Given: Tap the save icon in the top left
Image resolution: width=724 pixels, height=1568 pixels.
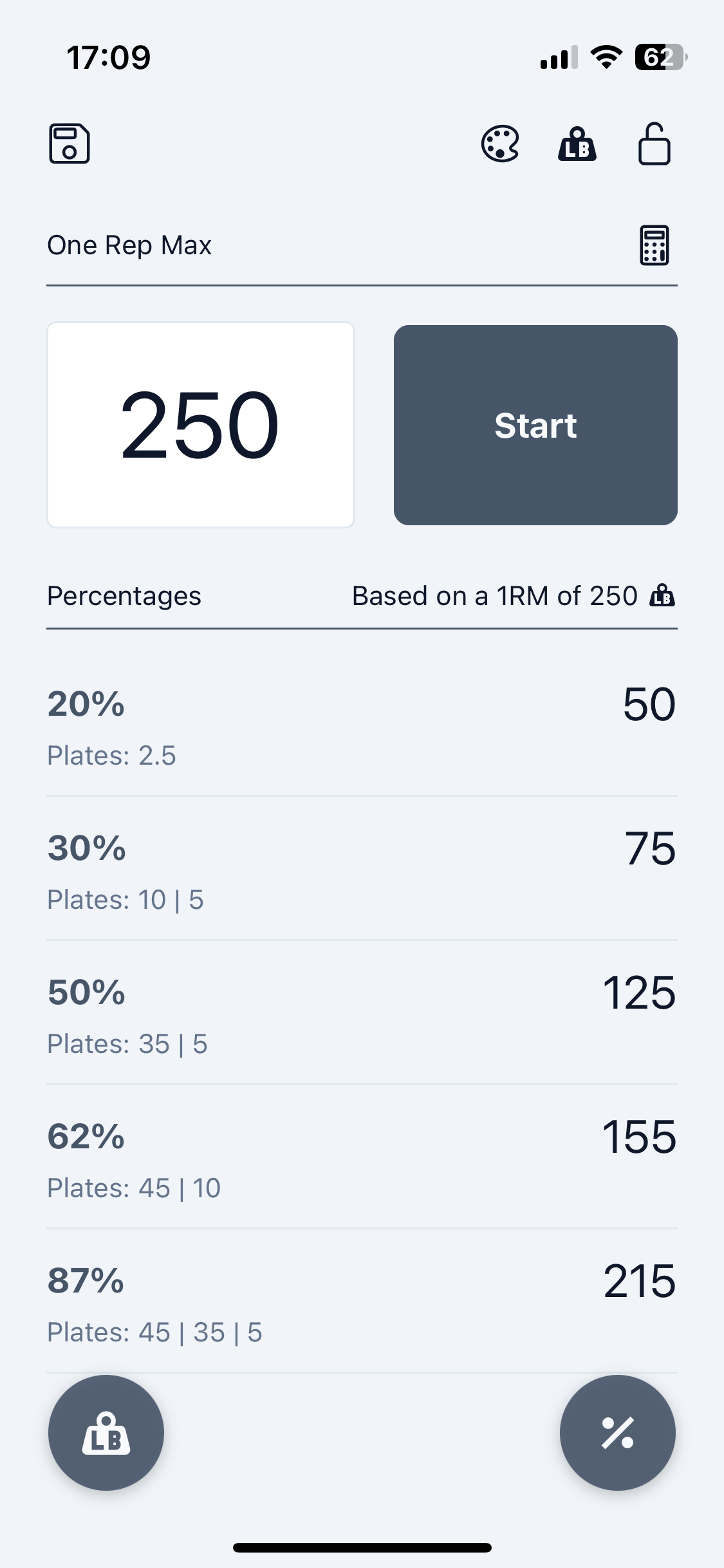Looking at the screenshot, I should [70, 144].
